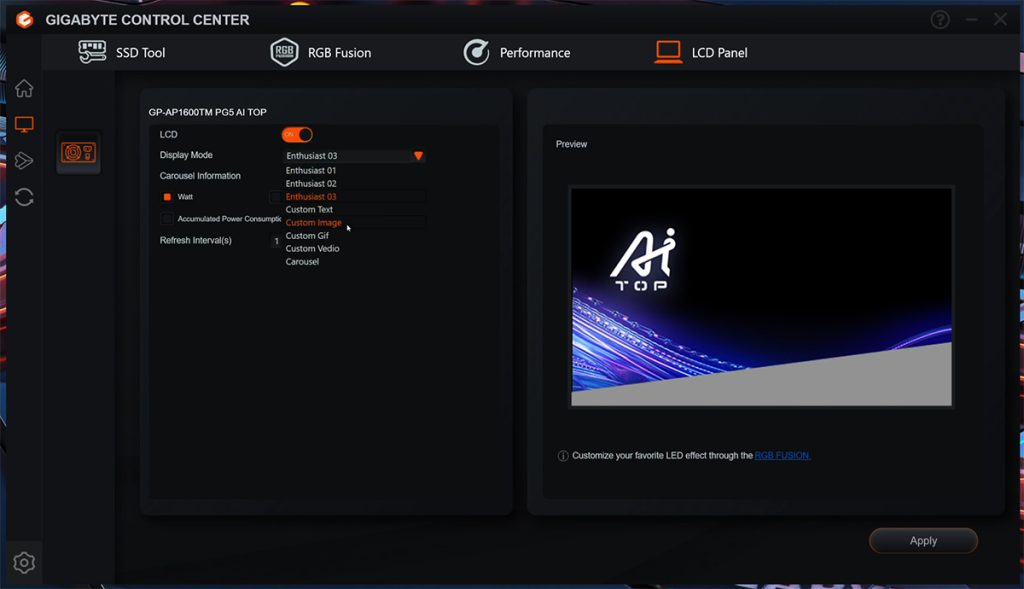Go to Home in the sidebar
1024x589 pixels.
(24, 88)
